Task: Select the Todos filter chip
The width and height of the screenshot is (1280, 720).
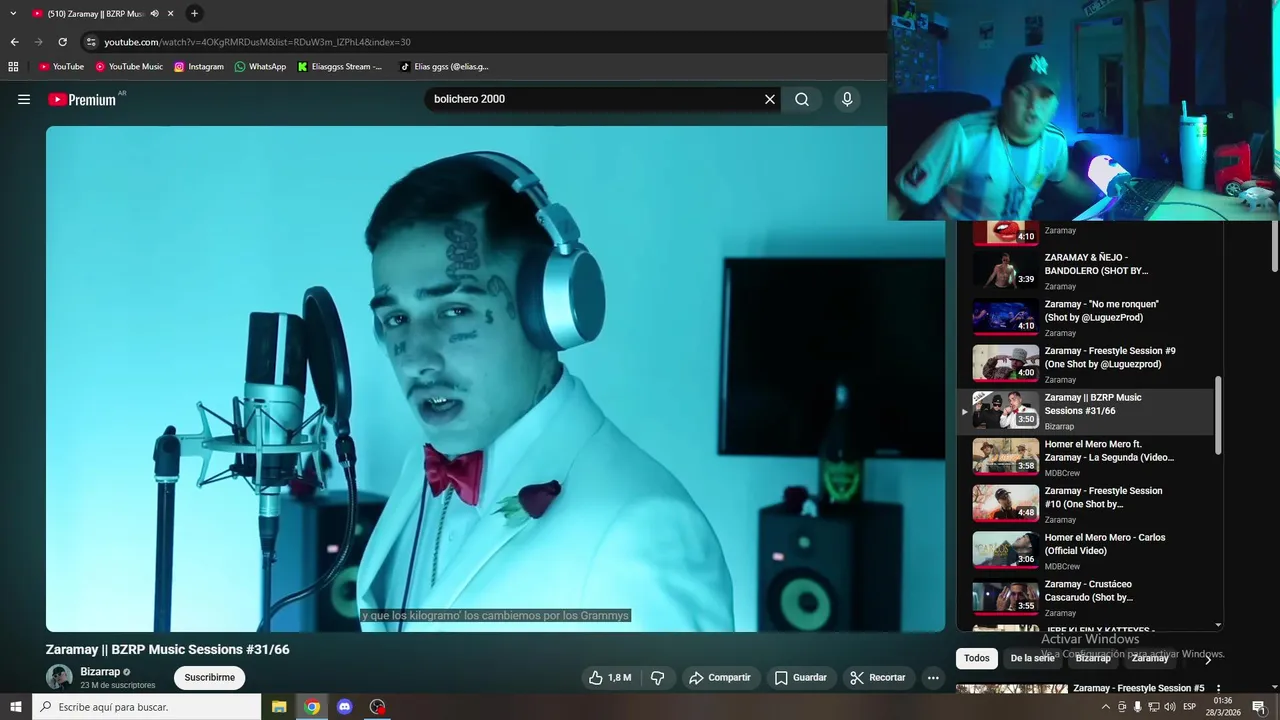Action: (977, 658)
